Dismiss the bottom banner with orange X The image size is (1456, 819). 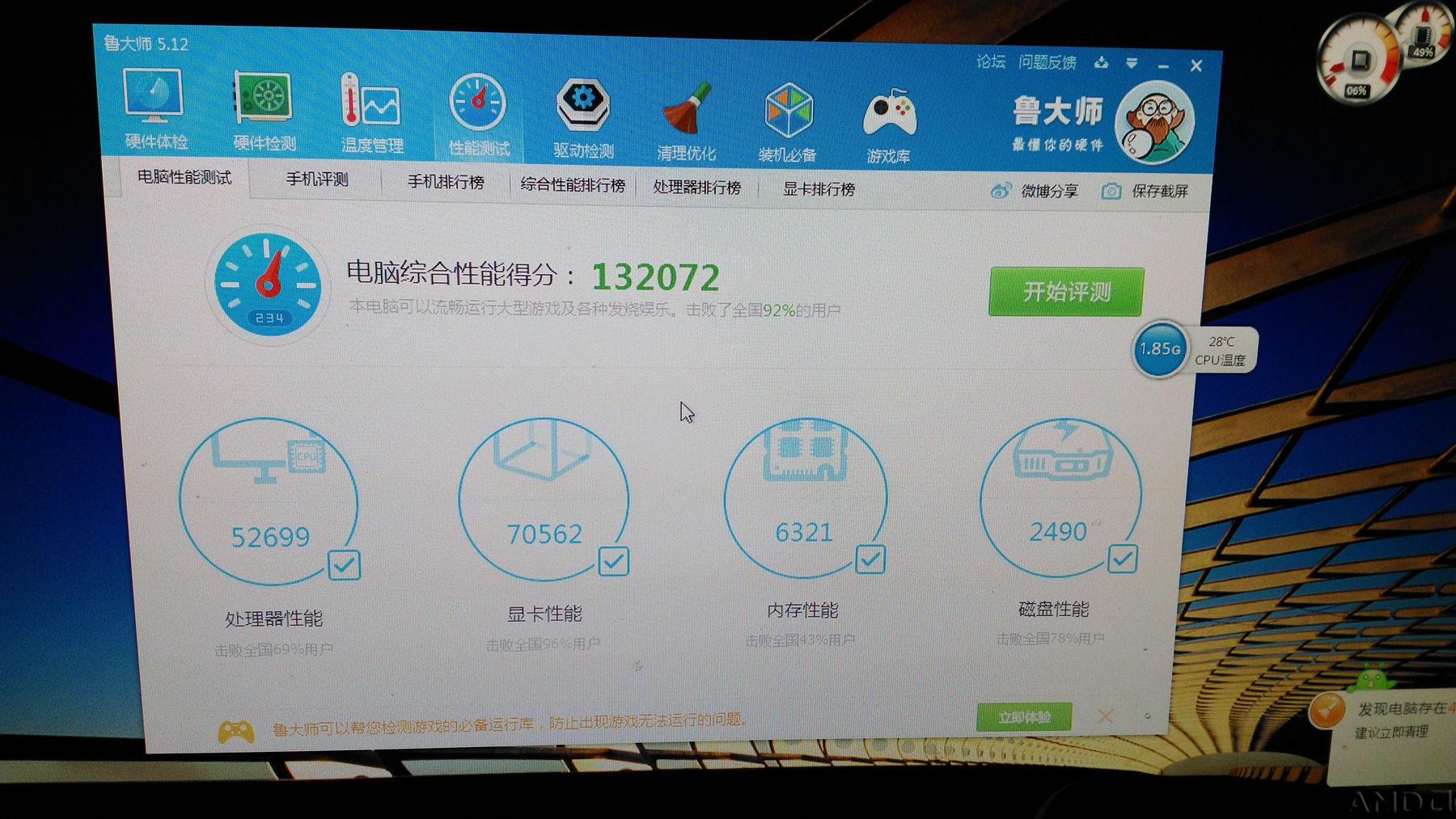1105,716
